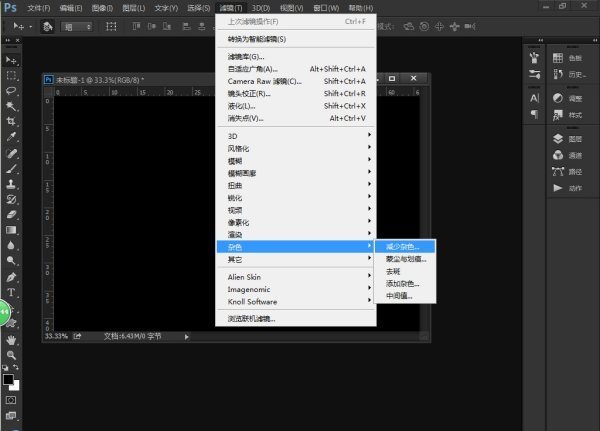600x431 pixels.
Task: Click align left edges icon
Action: tap(186, 26)
